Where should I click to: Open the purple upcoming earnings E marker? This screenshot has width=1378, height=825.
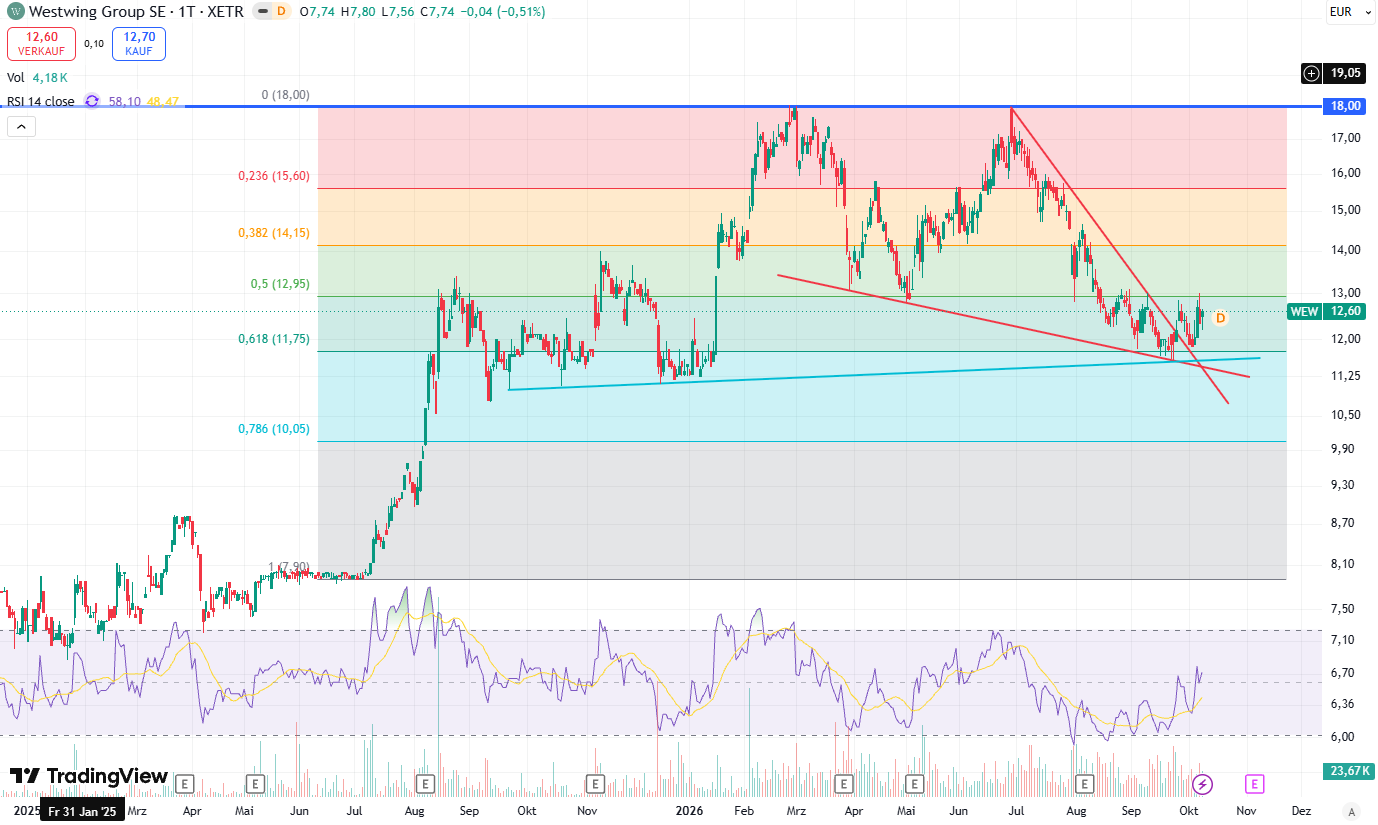tap(1255, 784)
